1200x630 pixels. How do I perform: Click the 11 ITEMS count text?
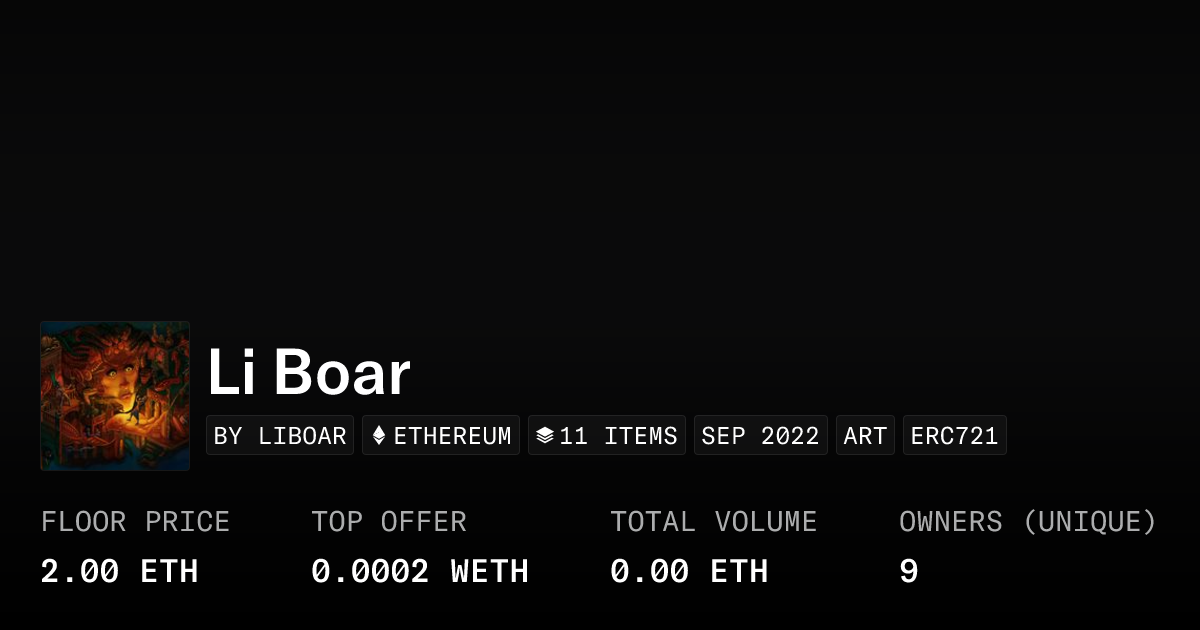click(618, 436)
